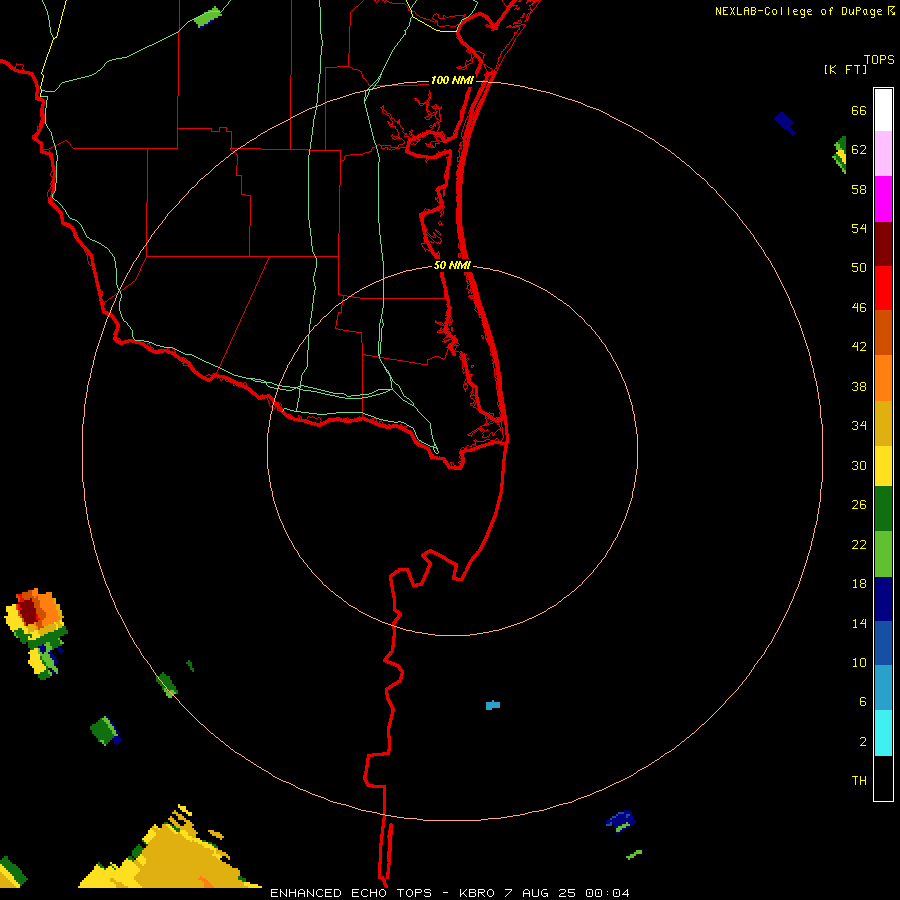900x900 pixels.
Task: Pick the cyan legend band near bottom
Action: [x=883, y=732]
